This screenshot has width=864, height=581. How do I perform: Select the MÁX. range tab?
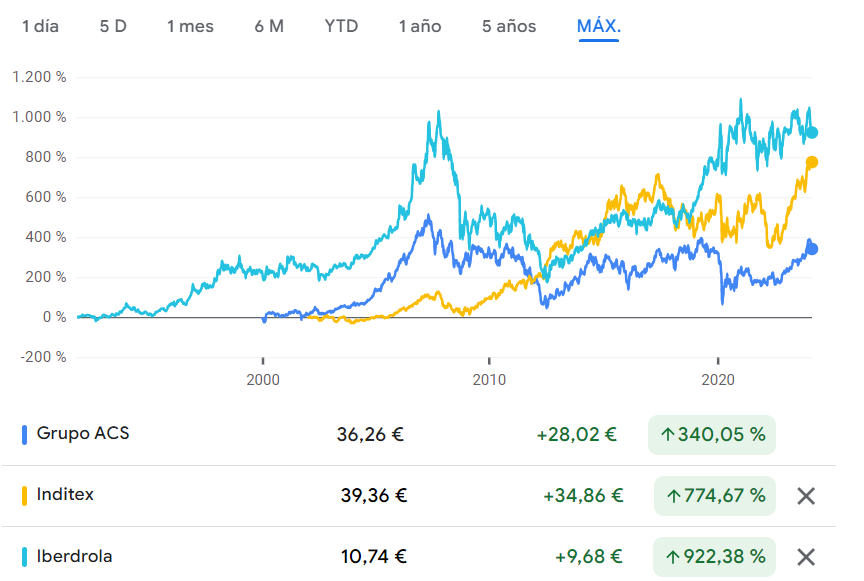(599, 27)
